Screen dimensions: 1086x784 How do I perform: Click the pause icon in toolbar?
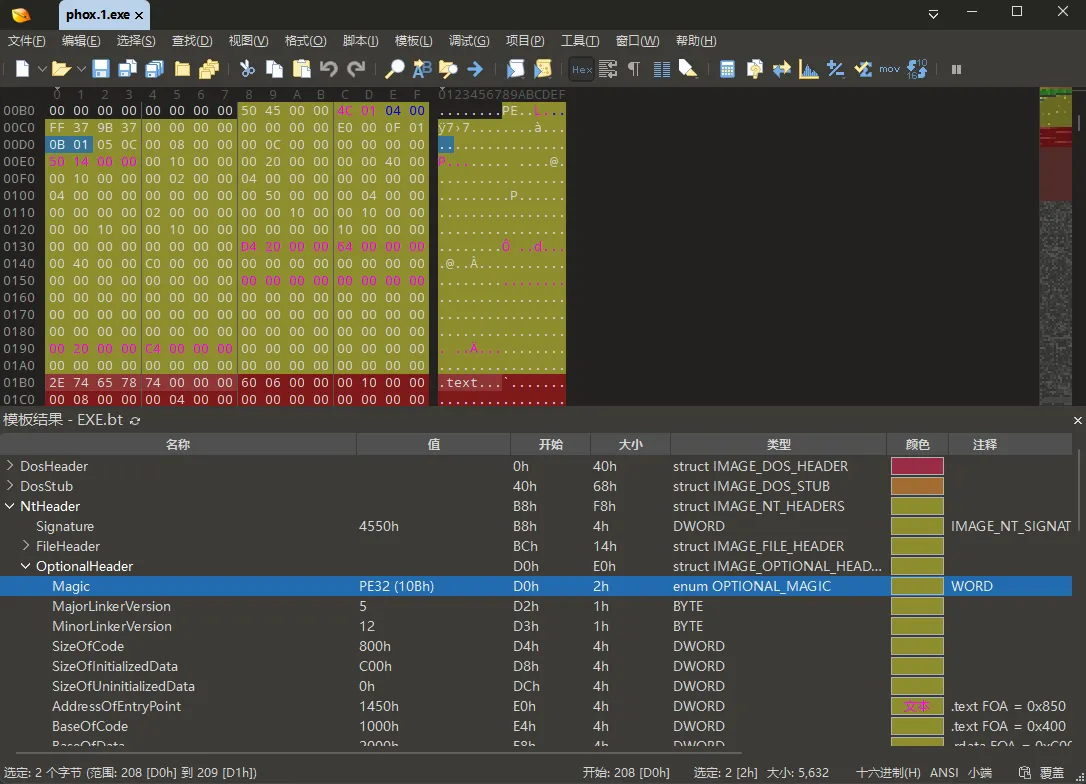(x=956, y=69)
